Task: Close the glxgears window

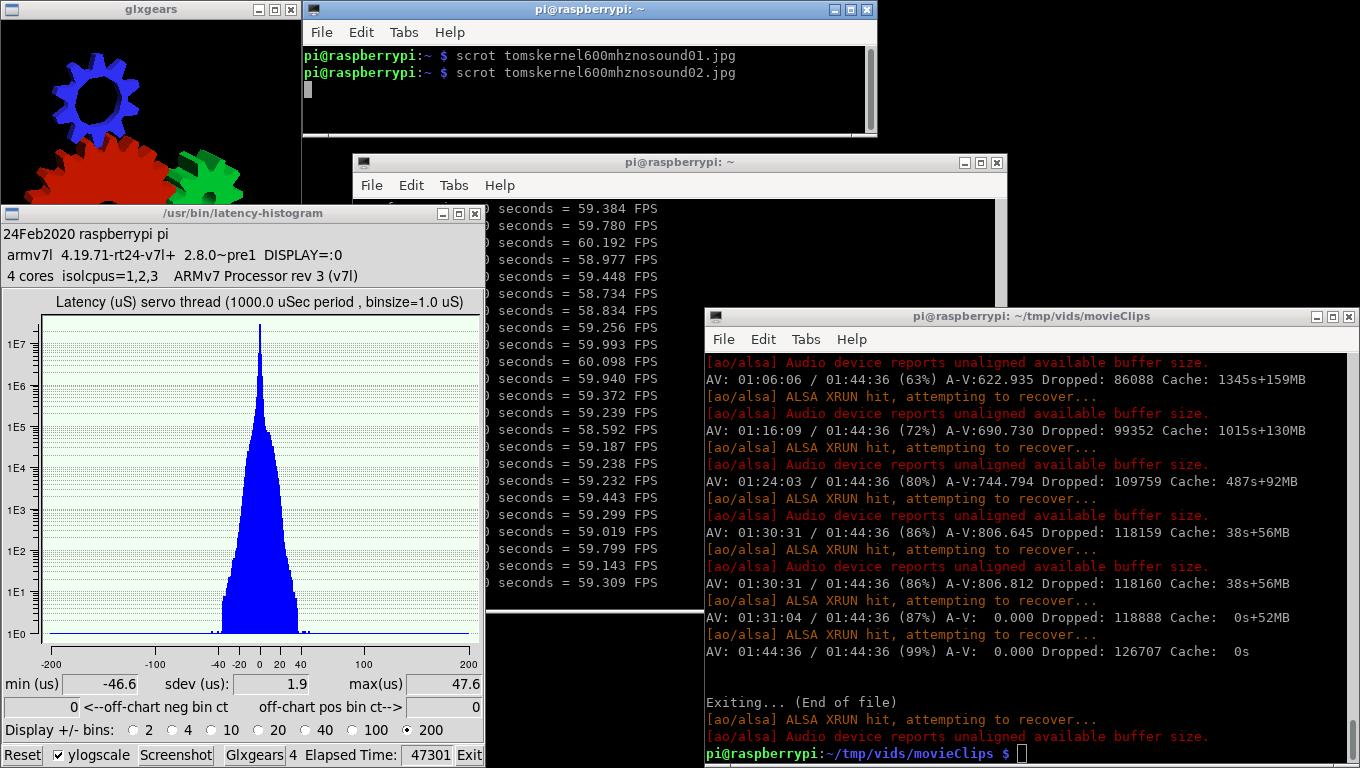Action: click(291, 10)
